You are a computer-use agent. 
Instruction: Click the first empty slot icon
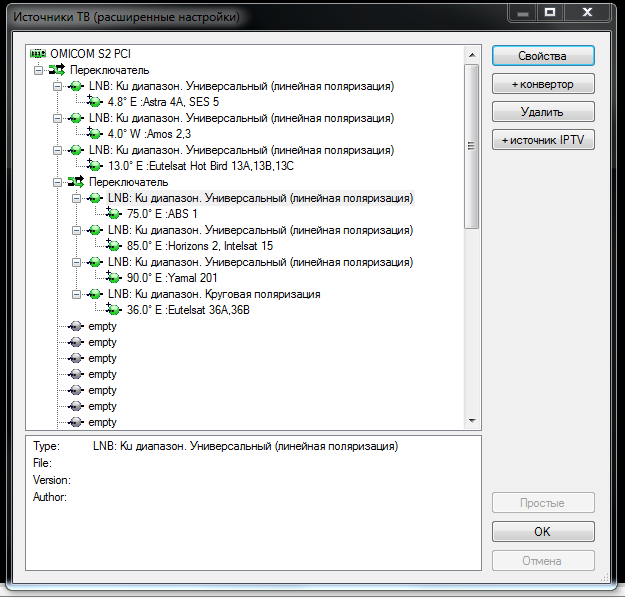click(76, 326)
